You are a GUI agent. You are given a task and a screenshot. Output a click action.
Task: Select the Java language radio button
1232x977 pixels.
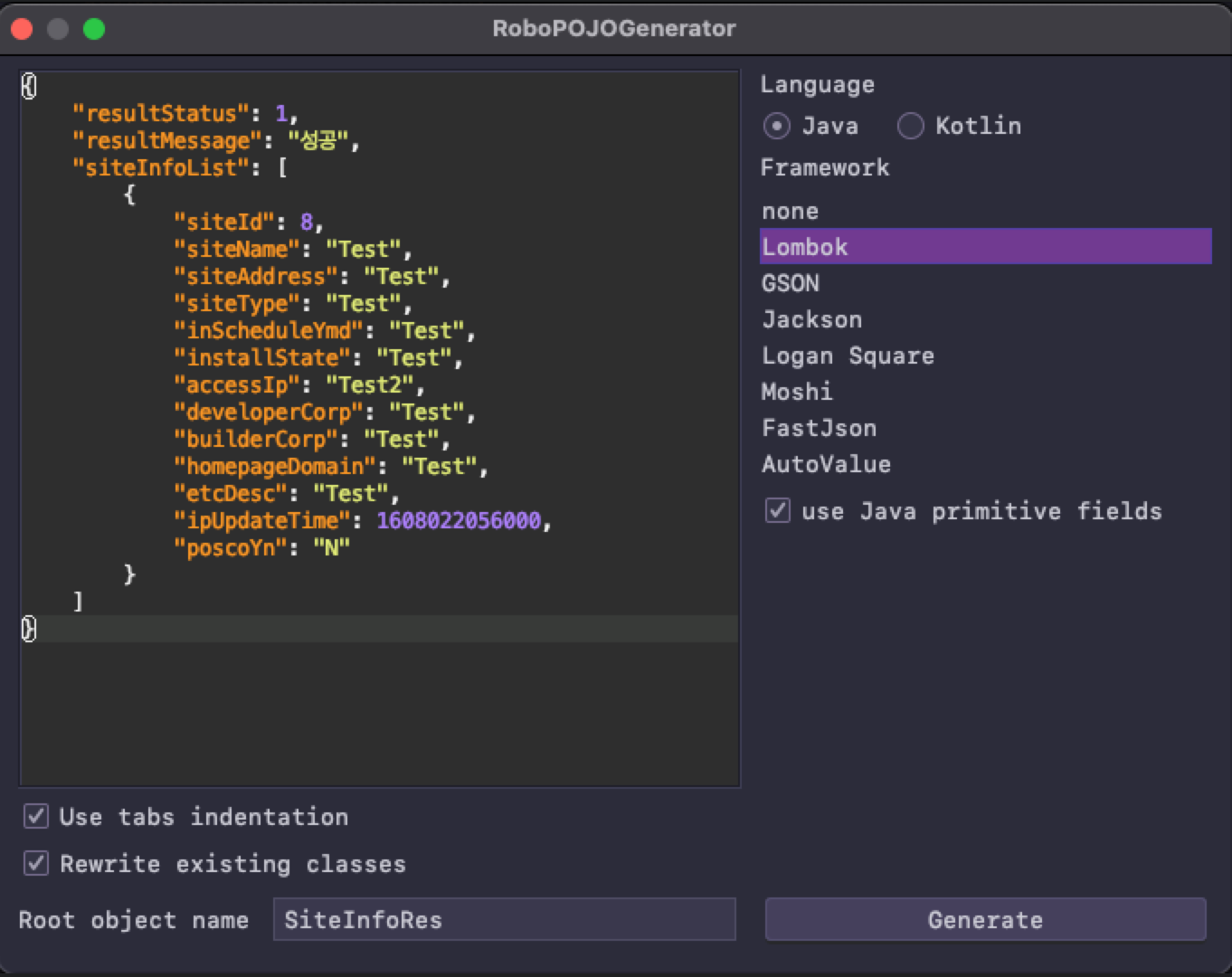point(776,126)
